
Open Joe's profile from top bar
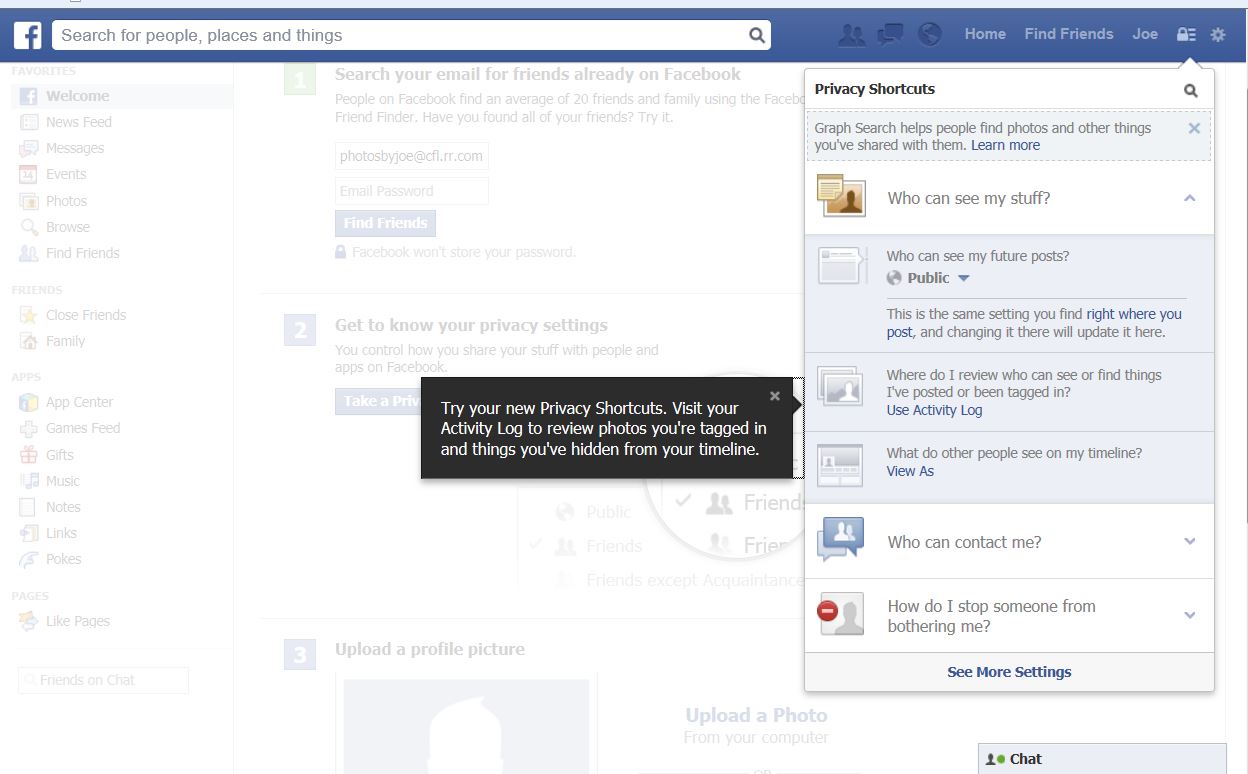[x=1145, y=34]
